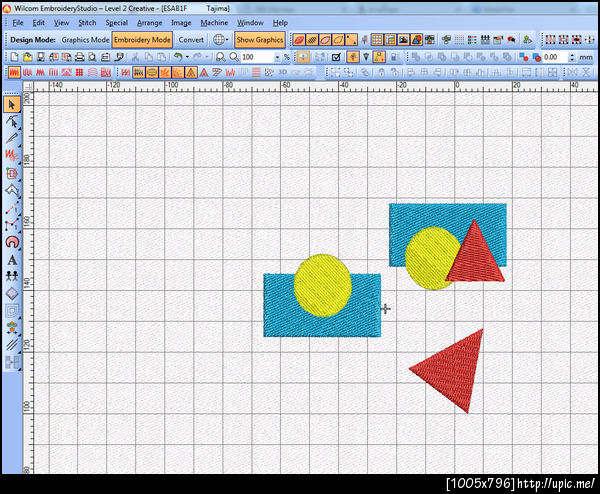600x494 pixels.
Task: Toggle the needle points display icon
Action: point(351,39)
